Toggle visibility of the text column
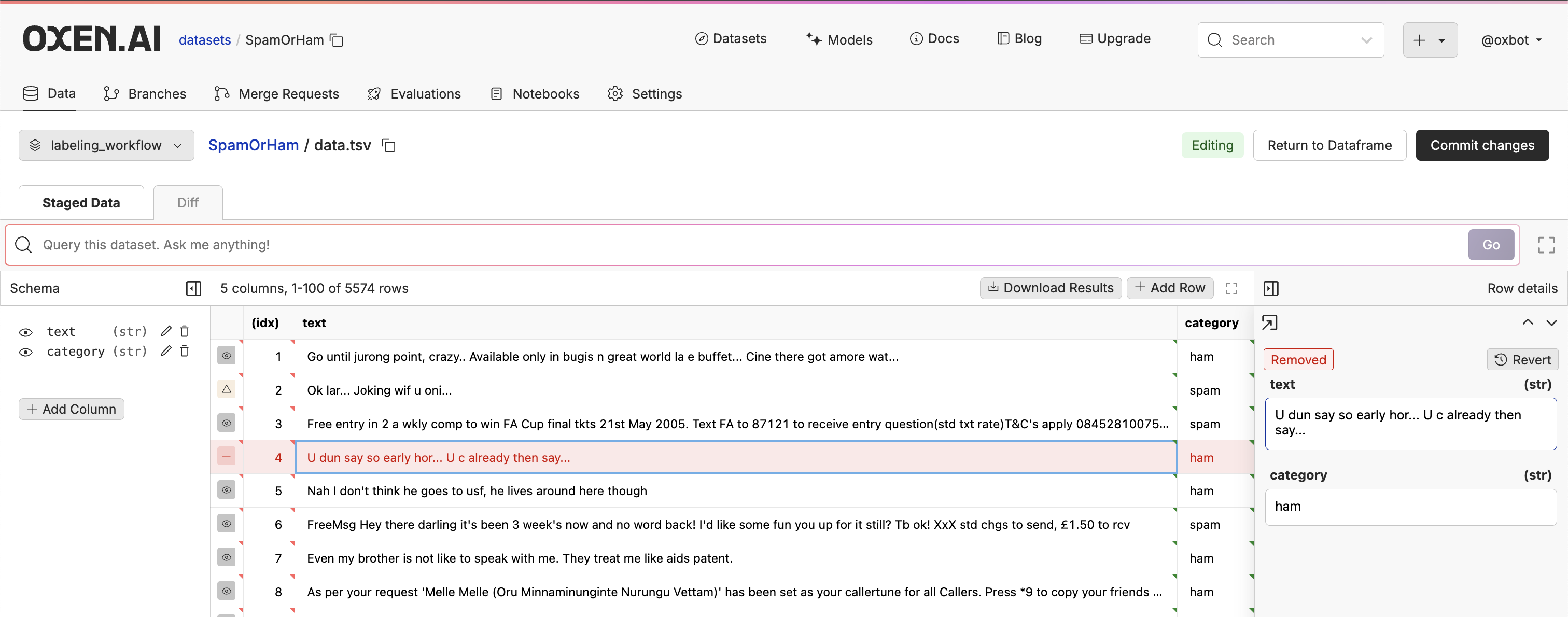Viewport: 1568px width, 617px height. 25,332
